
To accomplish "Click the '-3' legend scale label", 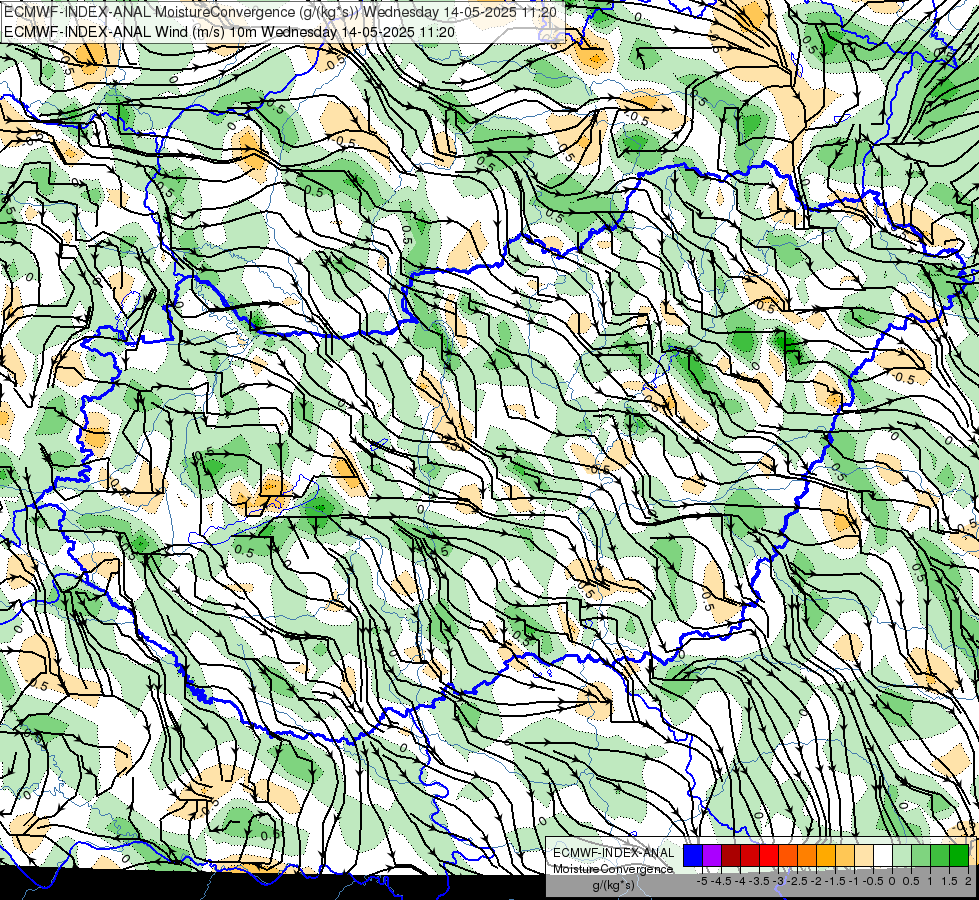I will click(779, 881).
